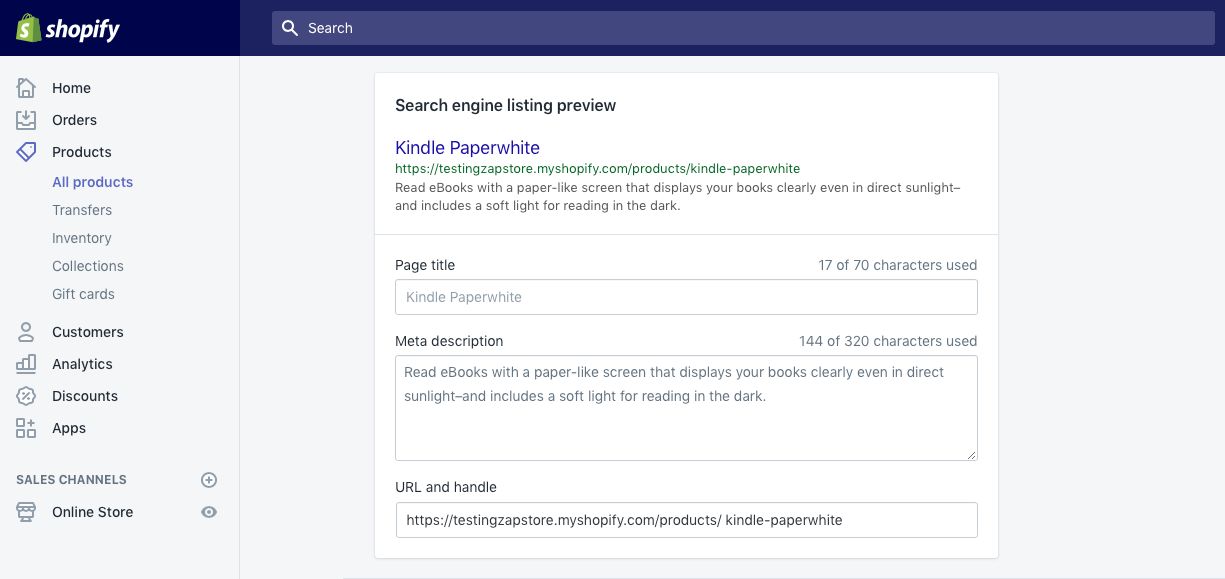Viewport: 1225px width, 579px height.
Task: Click the Analytics bar chart icon
Action: [26, 364]
